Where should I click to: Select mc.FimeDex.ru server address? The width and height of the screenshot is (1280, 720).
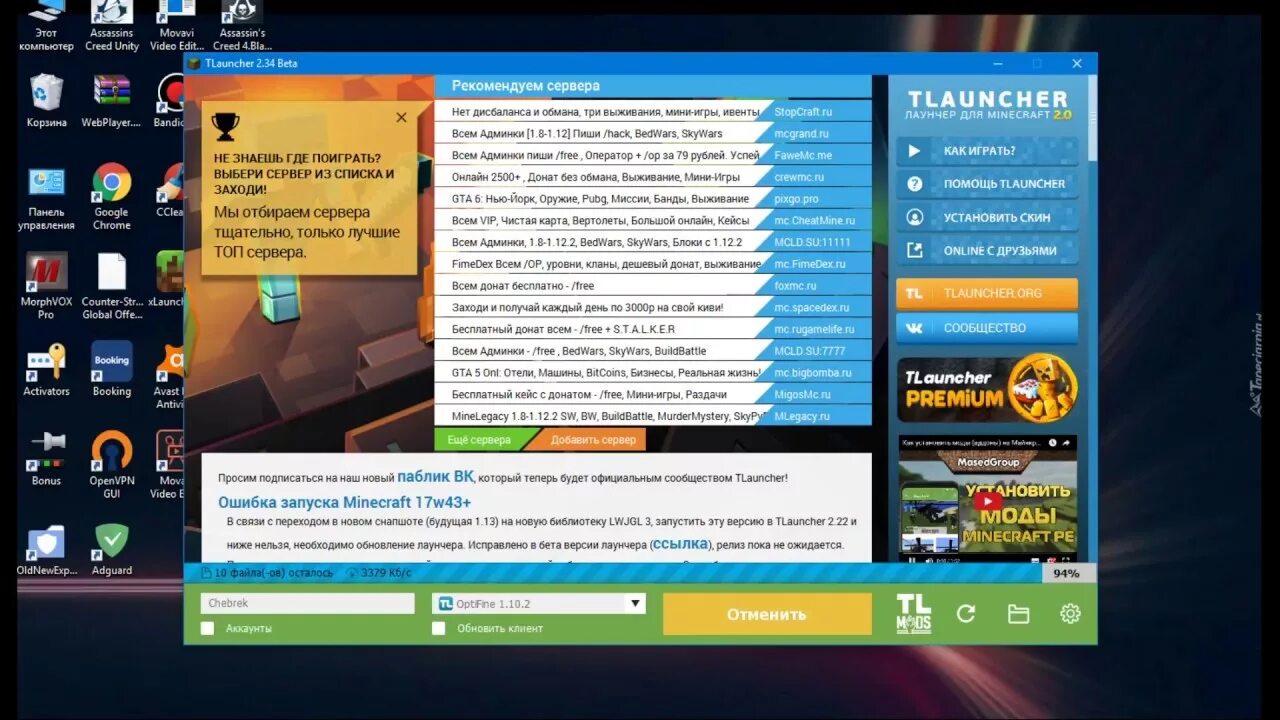[x=810, y=264]
